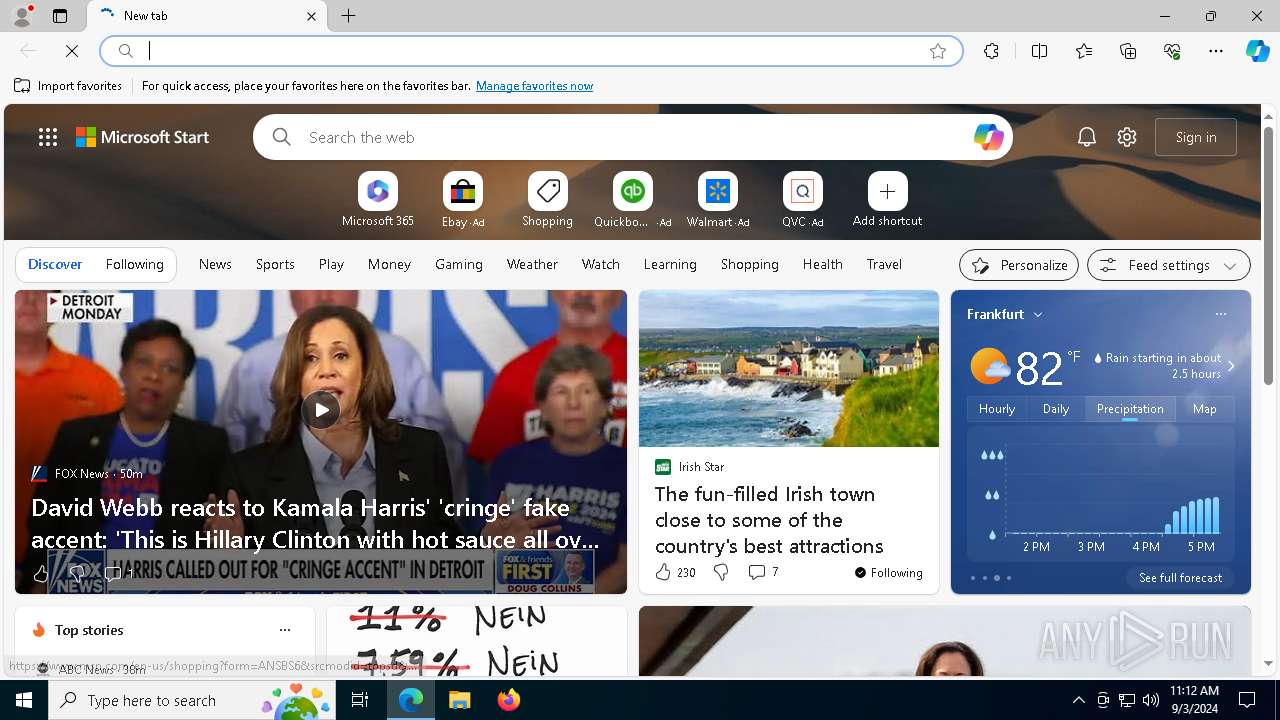Open the Walmart shortcut tile
This screenshot has width=1280, height=720.
coord(717,200)
